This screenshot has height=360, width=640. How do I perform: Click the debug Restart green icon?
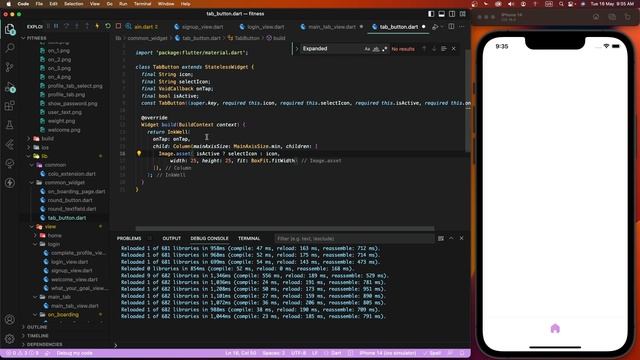pos(108,27)
